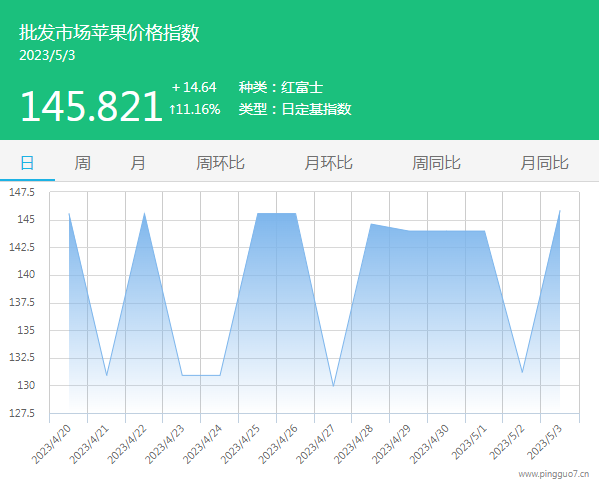Click y-axis label 147.5

click(22, 192)
